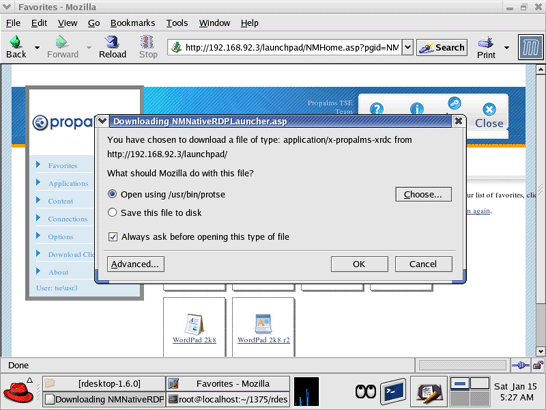Click the eyes applet in panel
Screen dimensions: 546x410
[366, 392]
